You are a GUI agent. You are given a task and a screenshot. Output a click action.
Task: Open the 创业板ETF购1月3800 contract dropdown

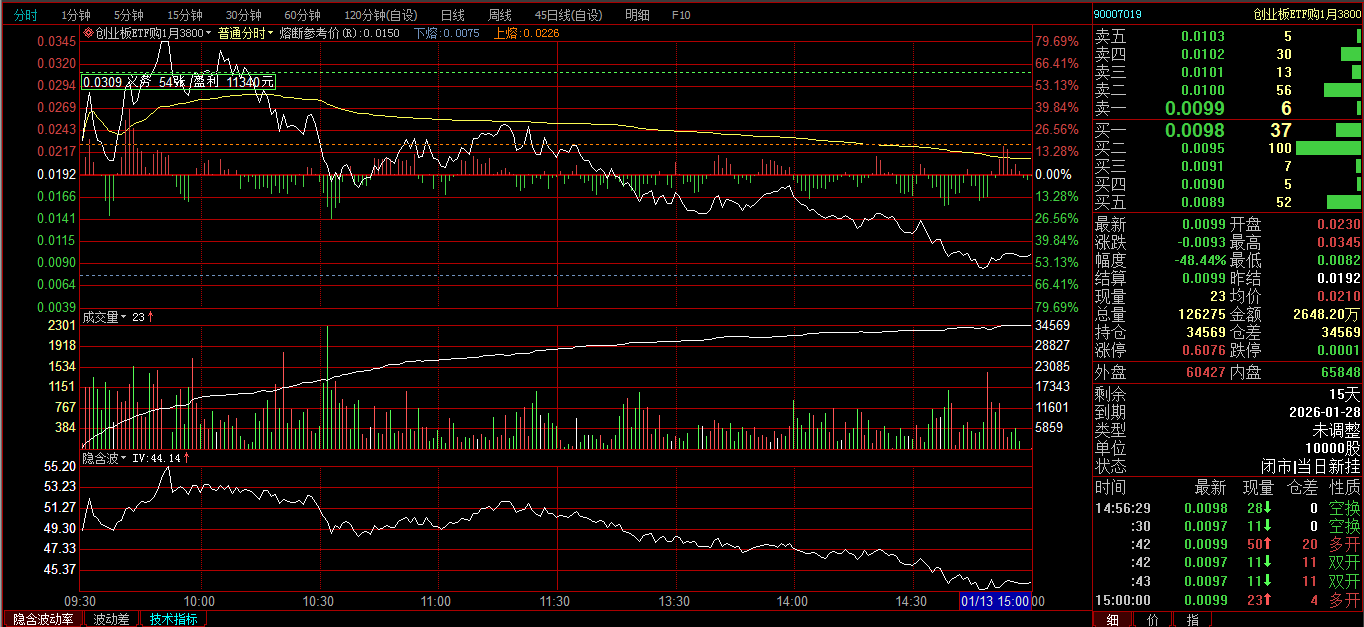[208, 33]
